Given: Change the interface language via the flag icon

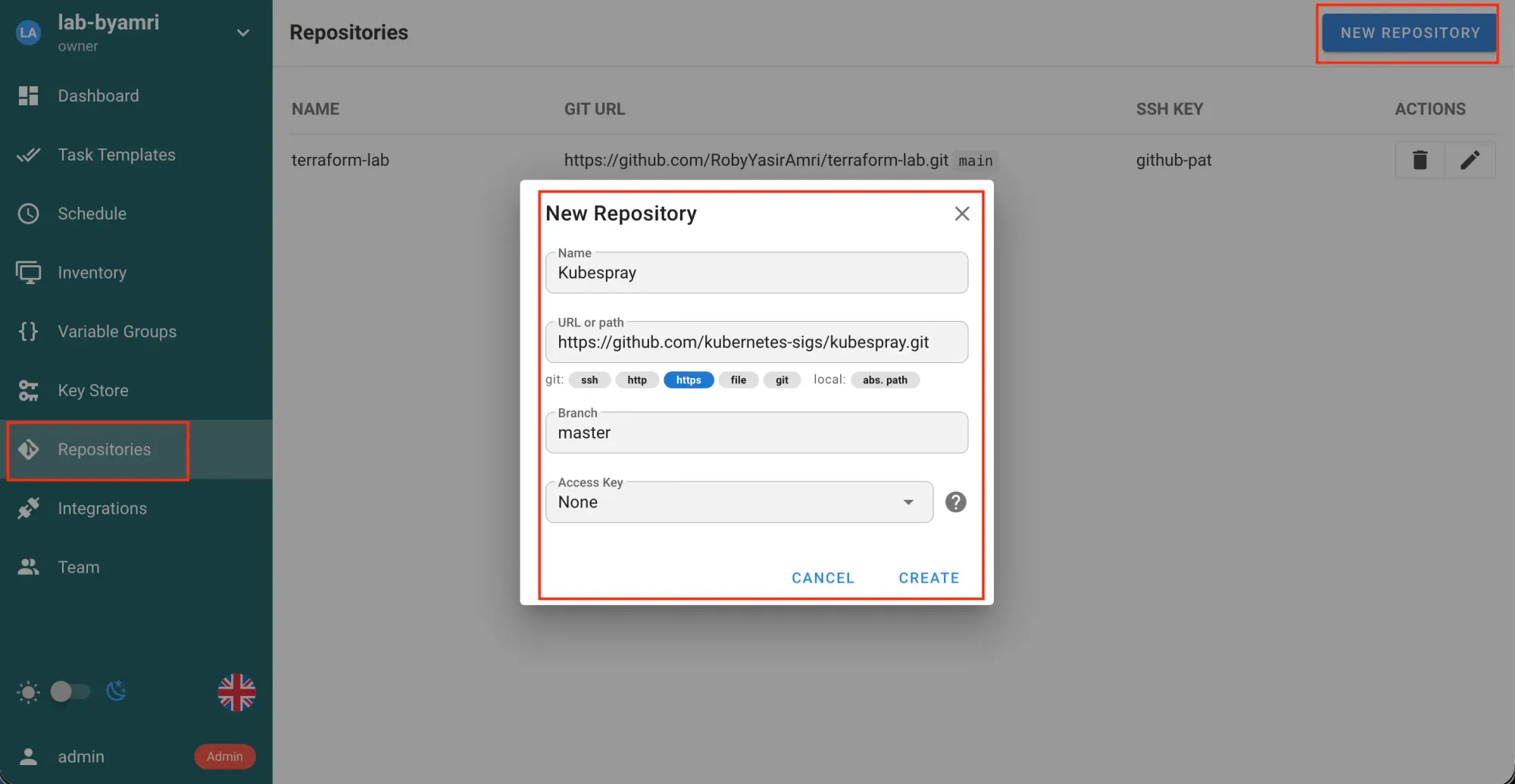Looking at the screenshot, I should [236, 691].
